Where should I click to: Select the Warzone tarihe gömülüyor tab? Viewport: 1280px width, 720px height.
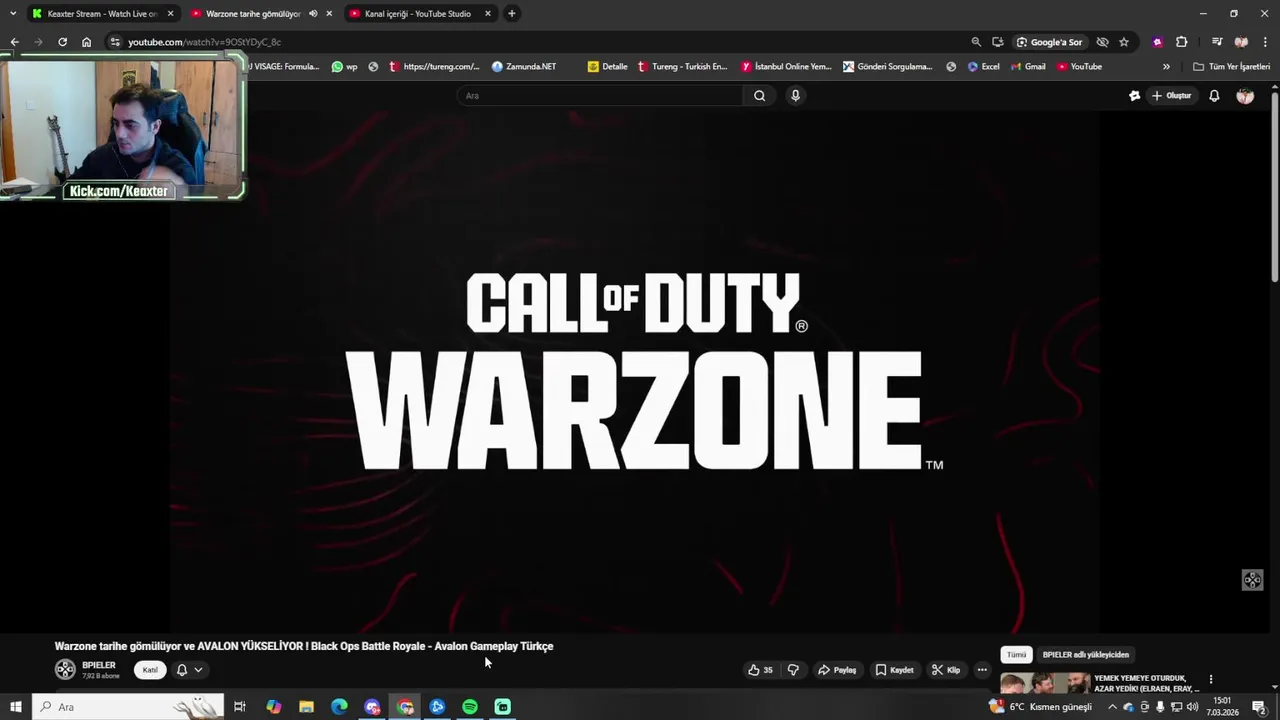(253, 14)
